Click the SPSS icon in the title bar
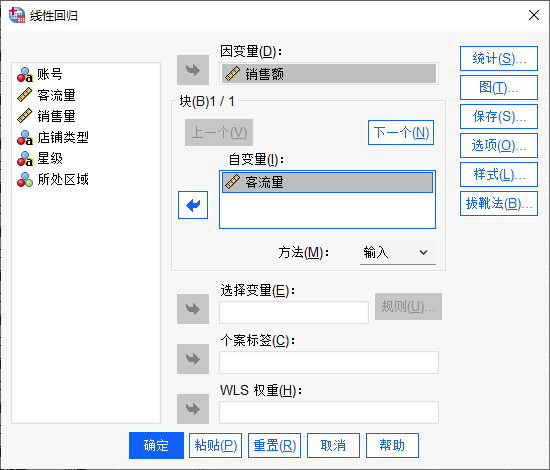Viewport: 550px width, 470px height. [x=17, y=15]
